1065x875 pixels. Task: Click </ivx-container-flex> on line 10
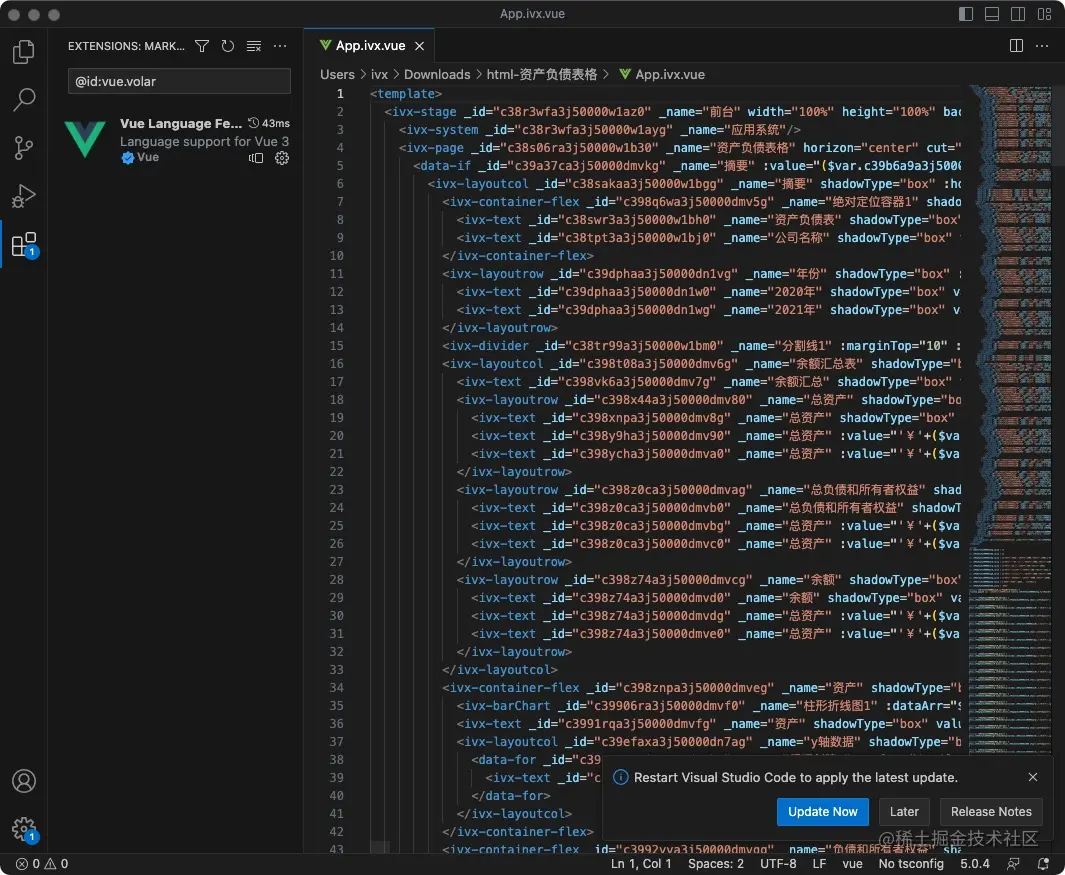[518, 256]
